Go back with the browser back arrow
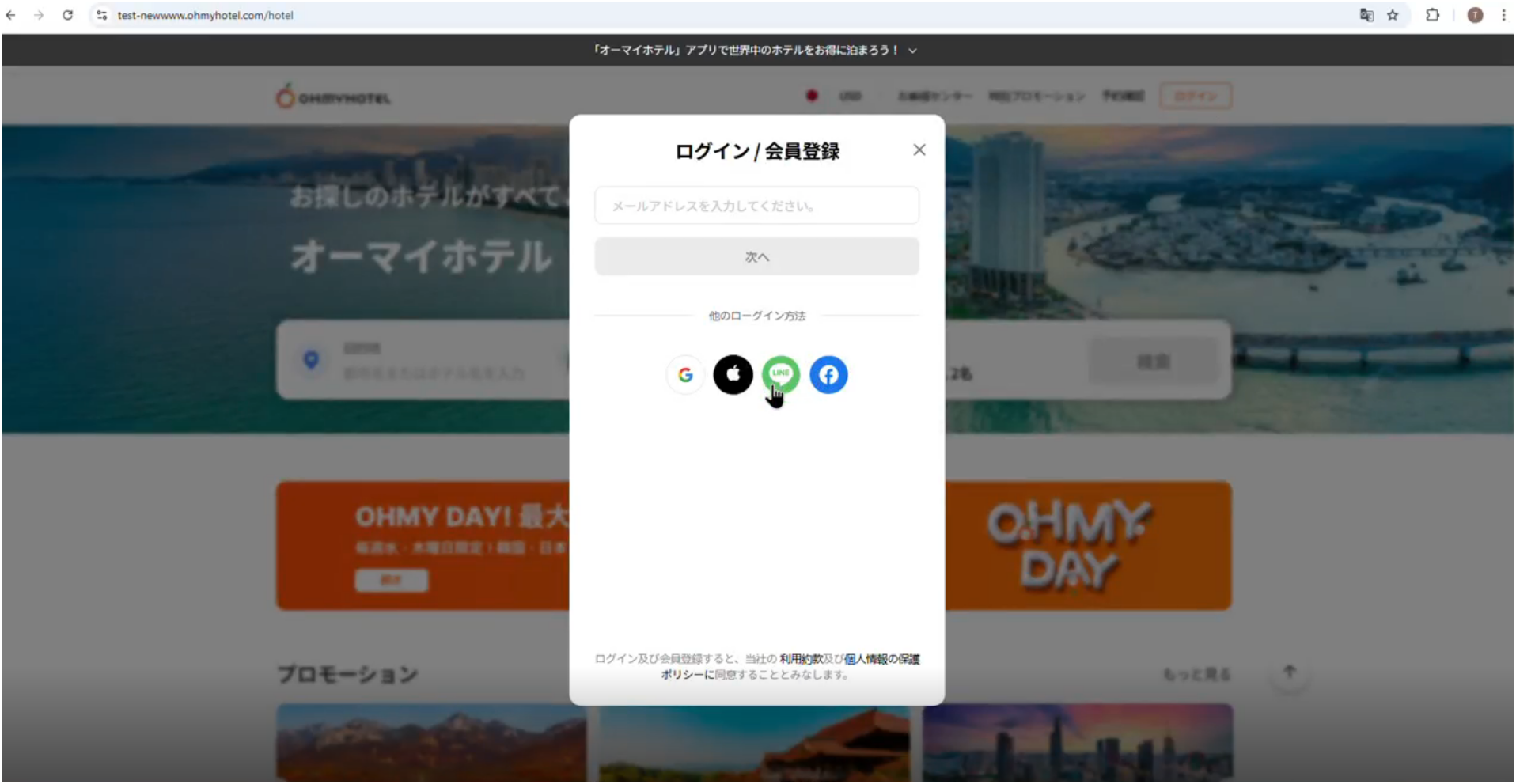The width and height of the screenshot is (1516, 784). [11, 15]
